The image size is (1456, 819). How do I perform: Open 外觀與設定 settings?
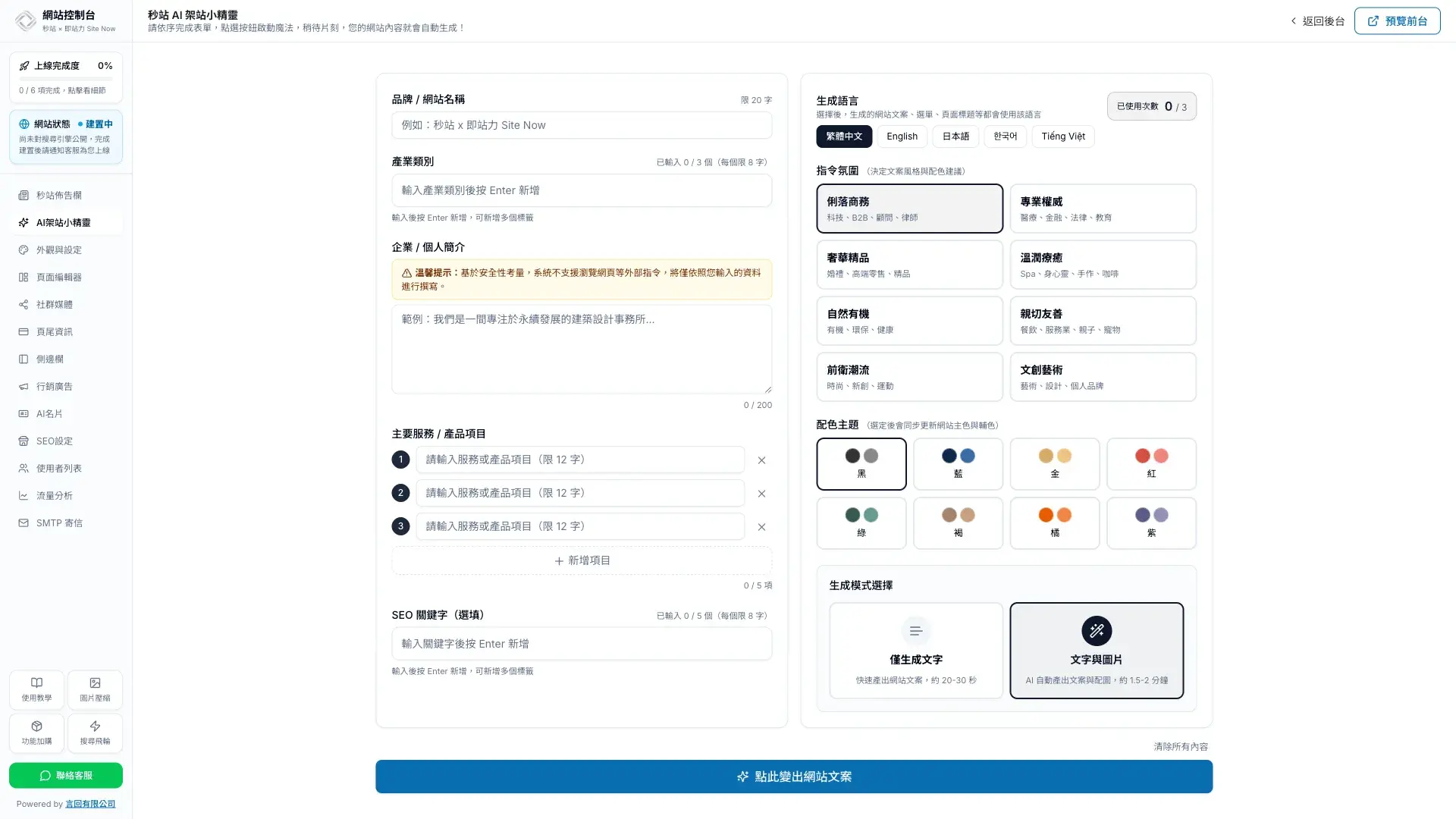(66, 250)
